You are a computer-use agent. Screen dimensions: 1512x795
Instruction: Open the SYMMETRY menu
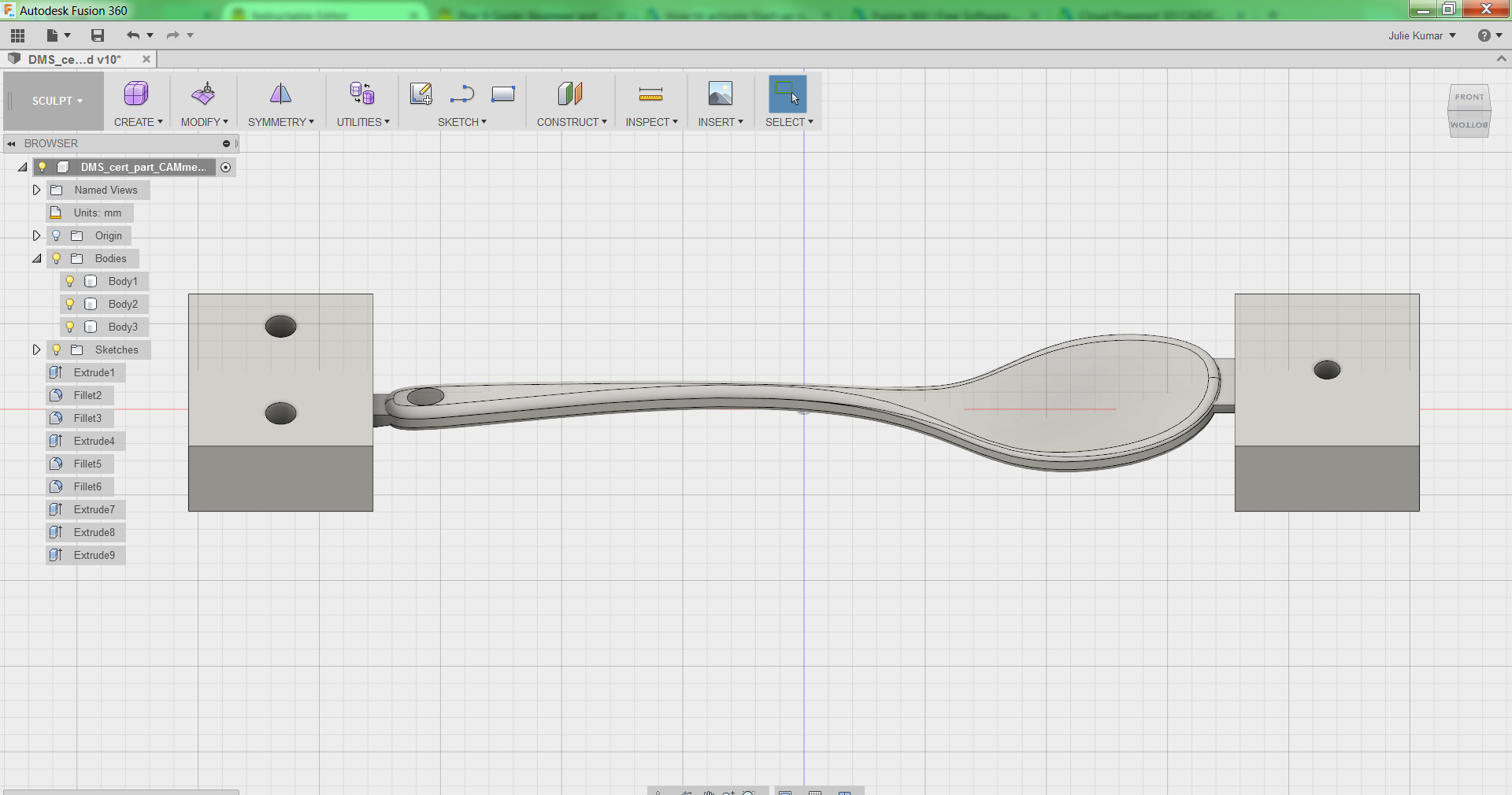tap(280, 122)
